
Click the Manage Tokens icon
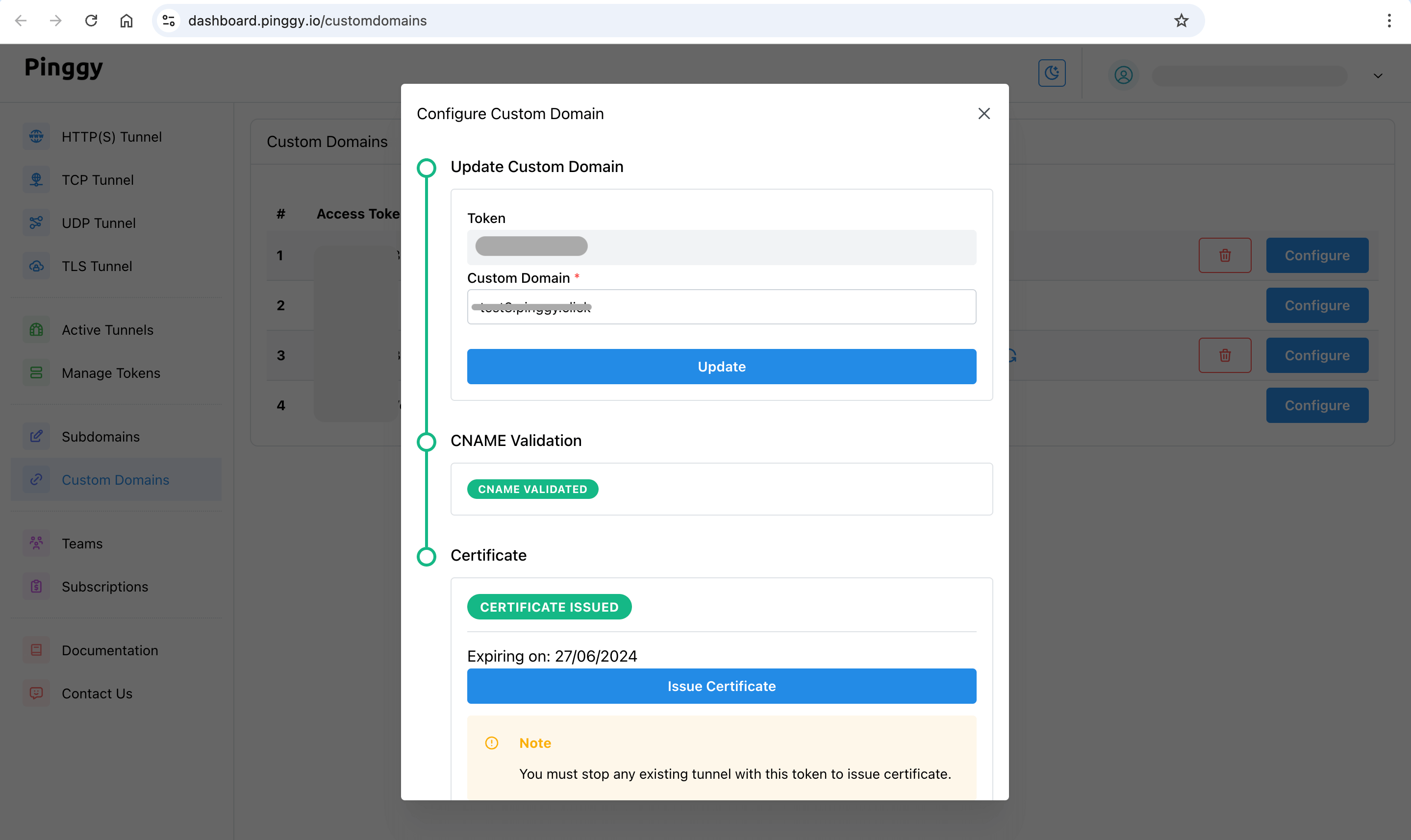click(x=36, y=372)
